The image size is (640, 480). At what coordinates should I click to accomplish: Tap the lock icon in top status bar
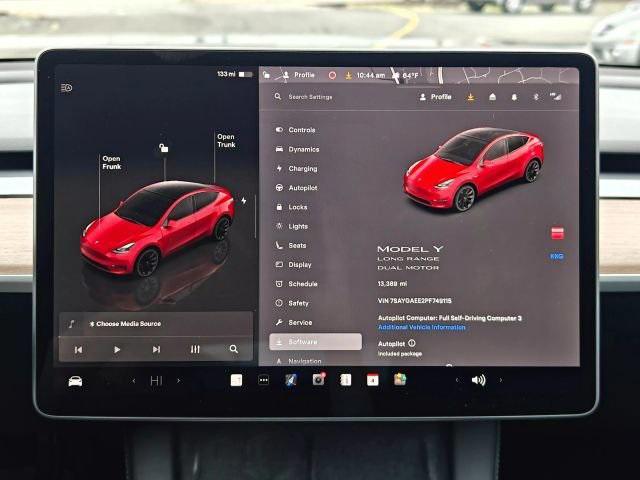(x=266, y=75)
